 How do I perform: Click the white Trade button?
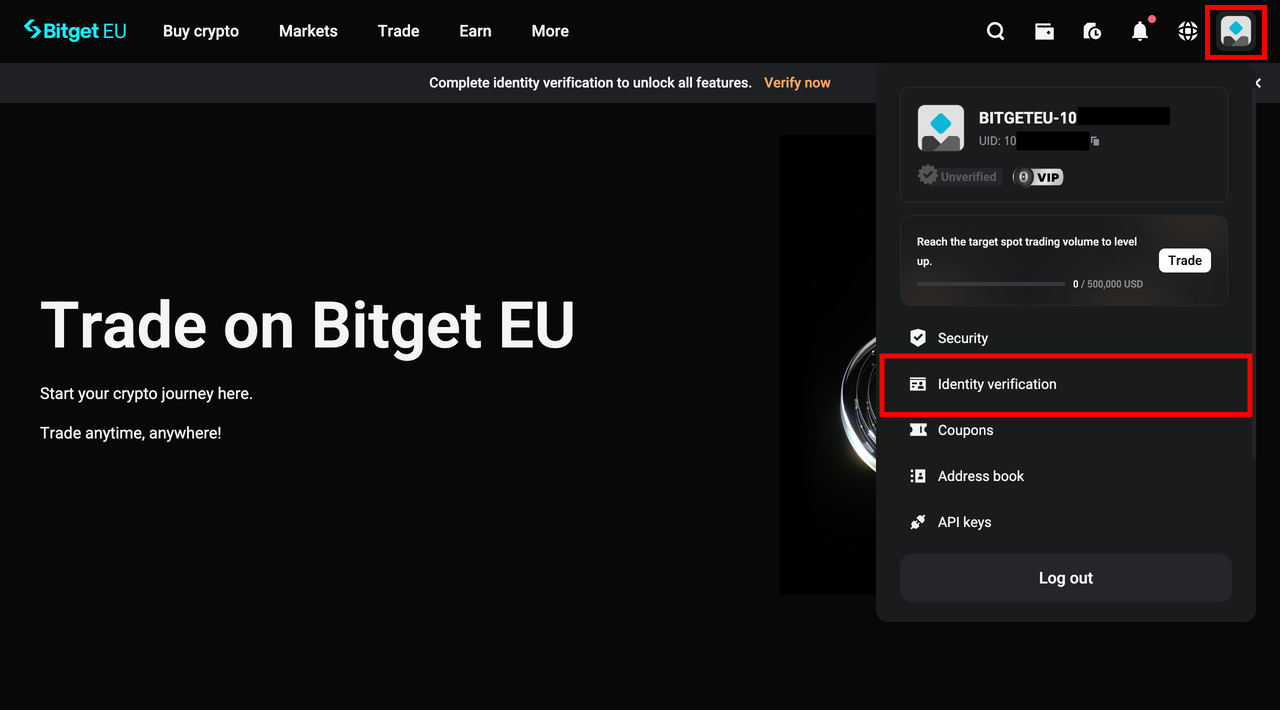pos(1185,260)
